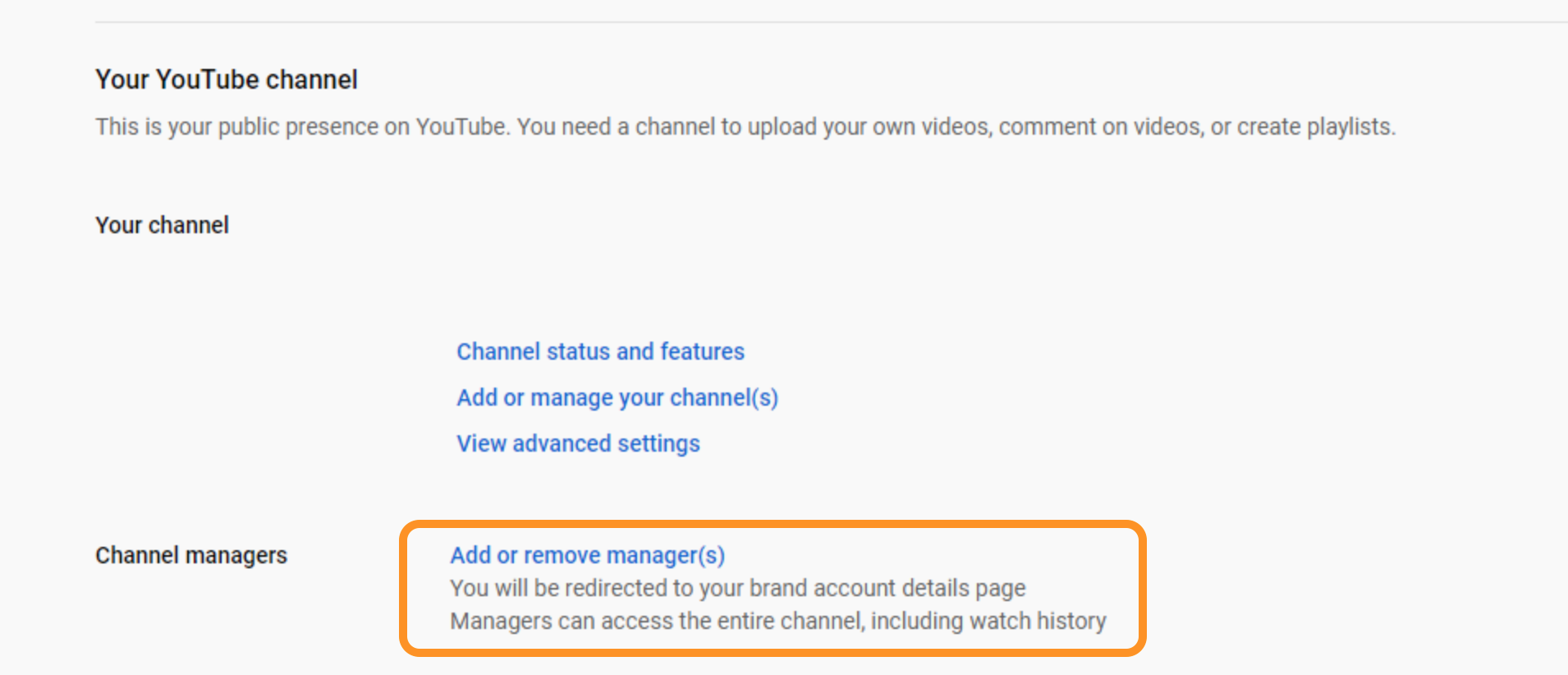Click the managers watch history warning text
Screen dimensions: 1568x675
[777, 621]
